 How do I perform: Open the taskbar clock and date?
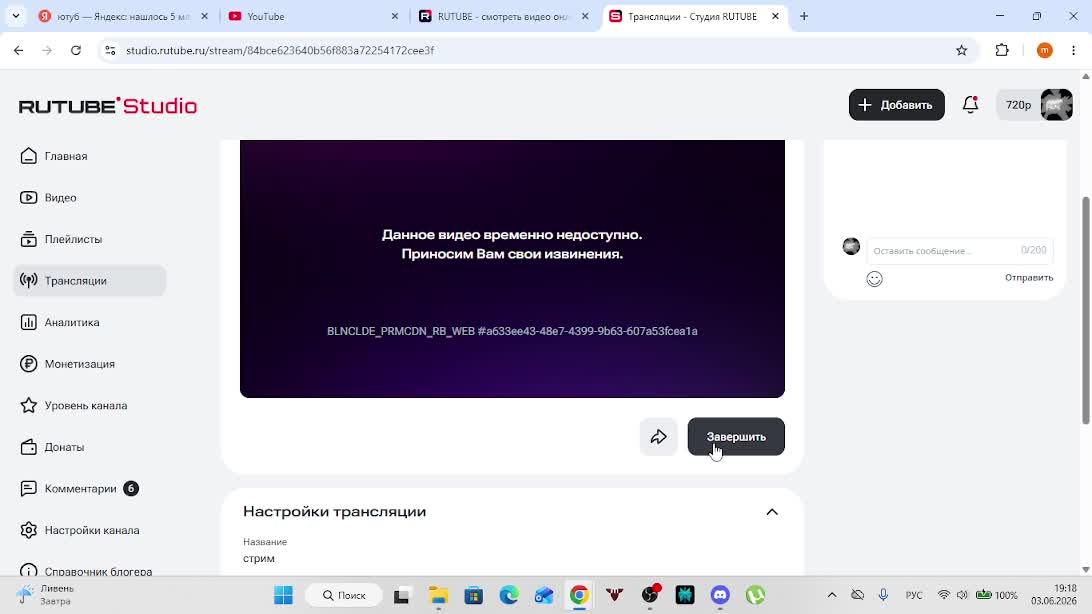[1054, 595]
